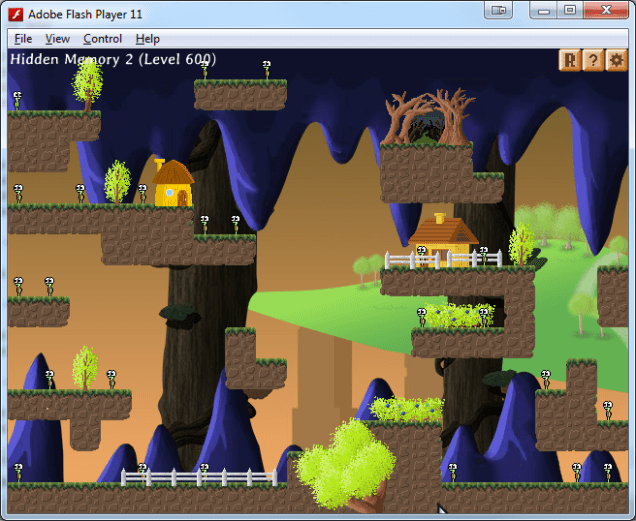The width and height of the screenshot is (636, 521).
Task: Click the Adobe Flash Player title bar logo
Action: pos(16,14)
